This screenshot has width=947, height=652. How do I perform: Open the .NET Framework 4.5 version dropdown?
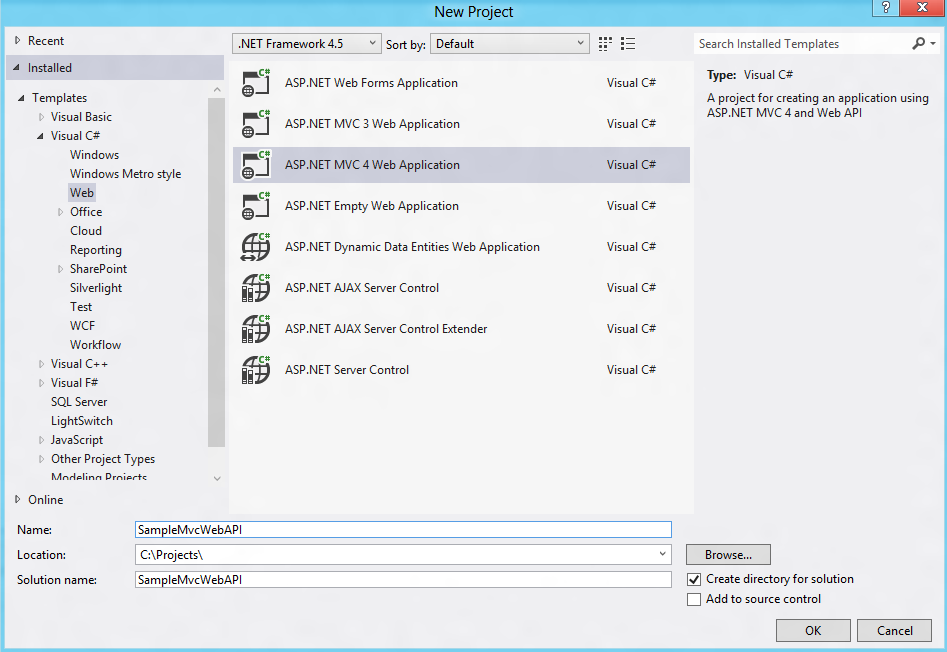click(306, 43)
